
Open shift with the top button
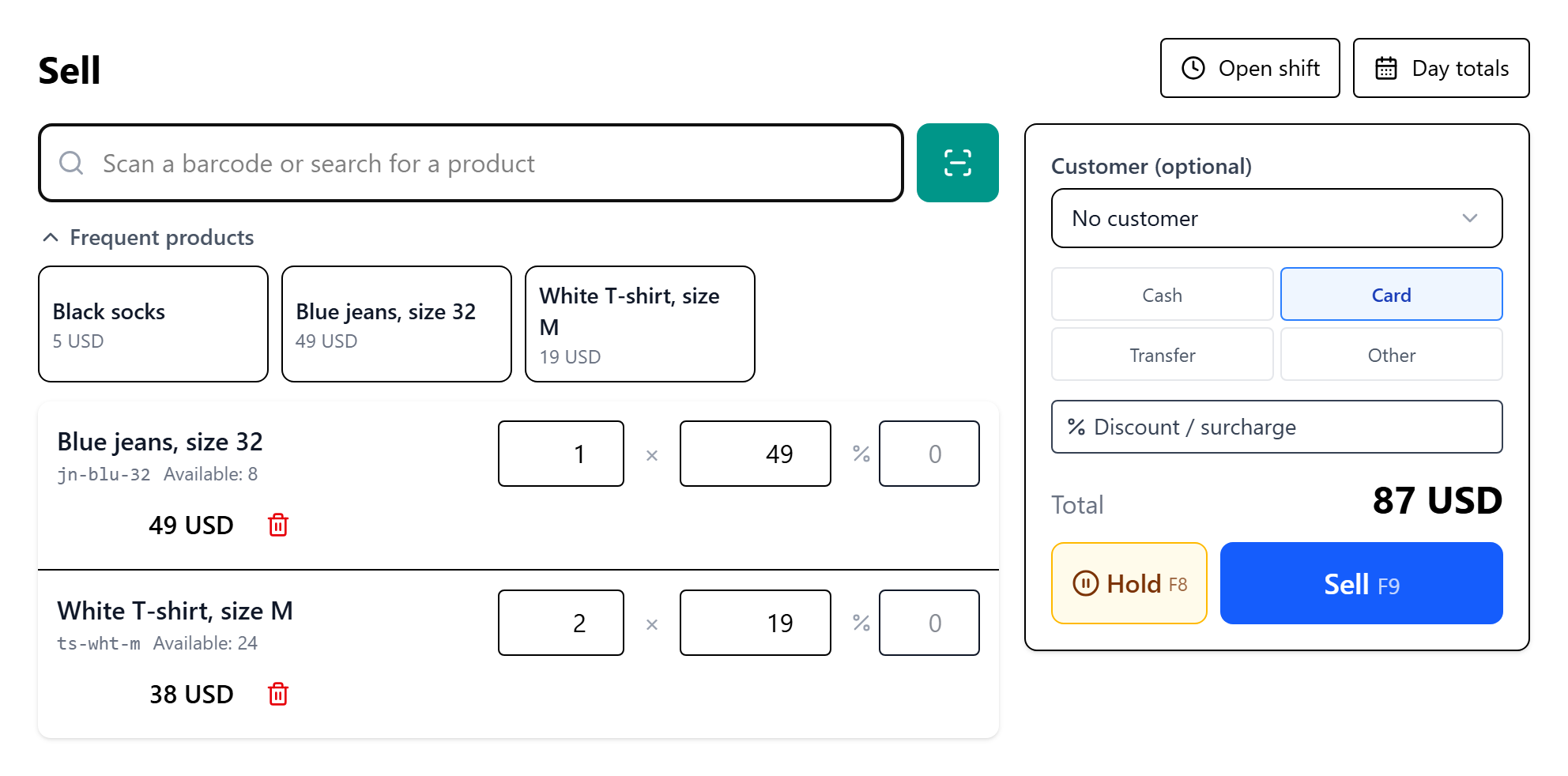pos(1249,68)
